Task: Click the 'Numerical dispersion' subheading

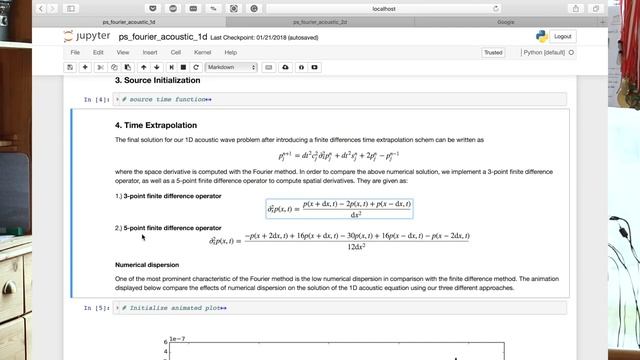Action: (147, 265)
